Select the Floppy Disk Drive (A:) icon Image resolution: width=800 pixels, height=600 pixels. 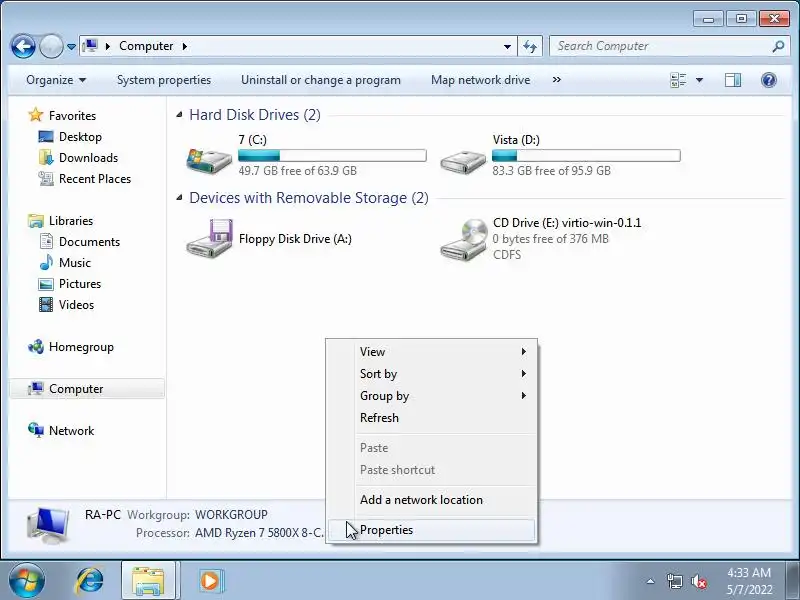[x=209, y=238]
